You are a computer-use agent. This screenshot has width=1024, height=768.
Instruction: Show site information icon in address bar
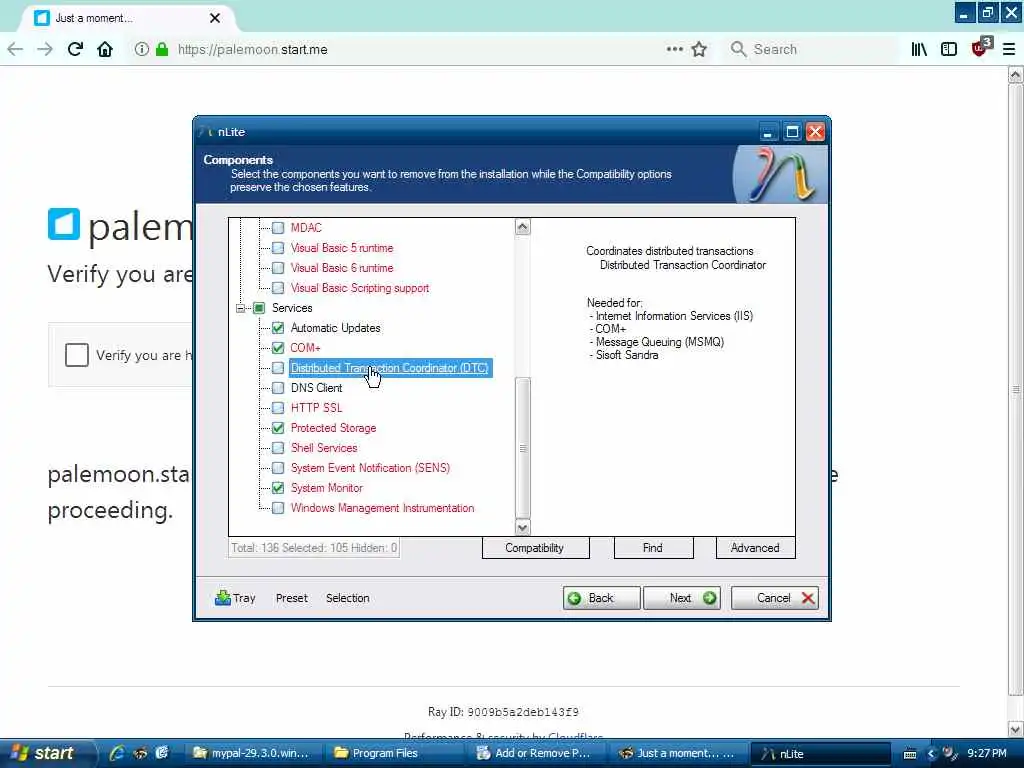click(141, 50)
